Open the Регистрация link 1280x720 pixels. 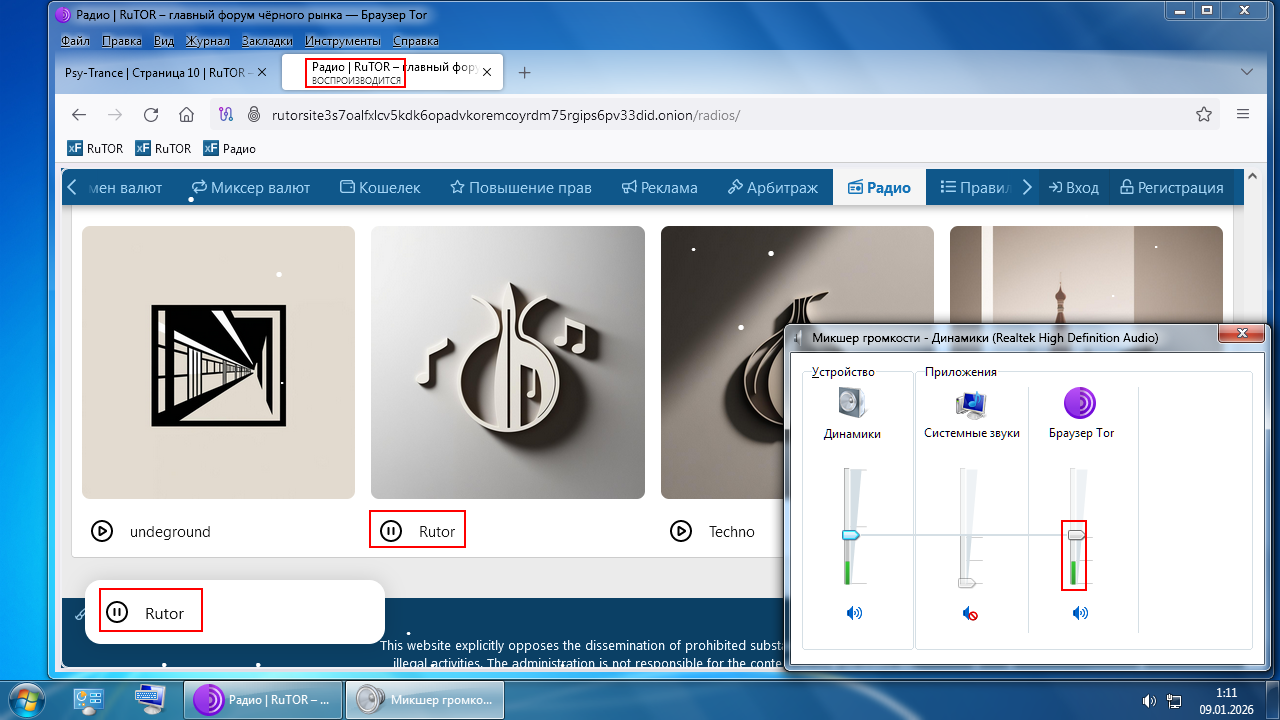tap(1171, 187)
